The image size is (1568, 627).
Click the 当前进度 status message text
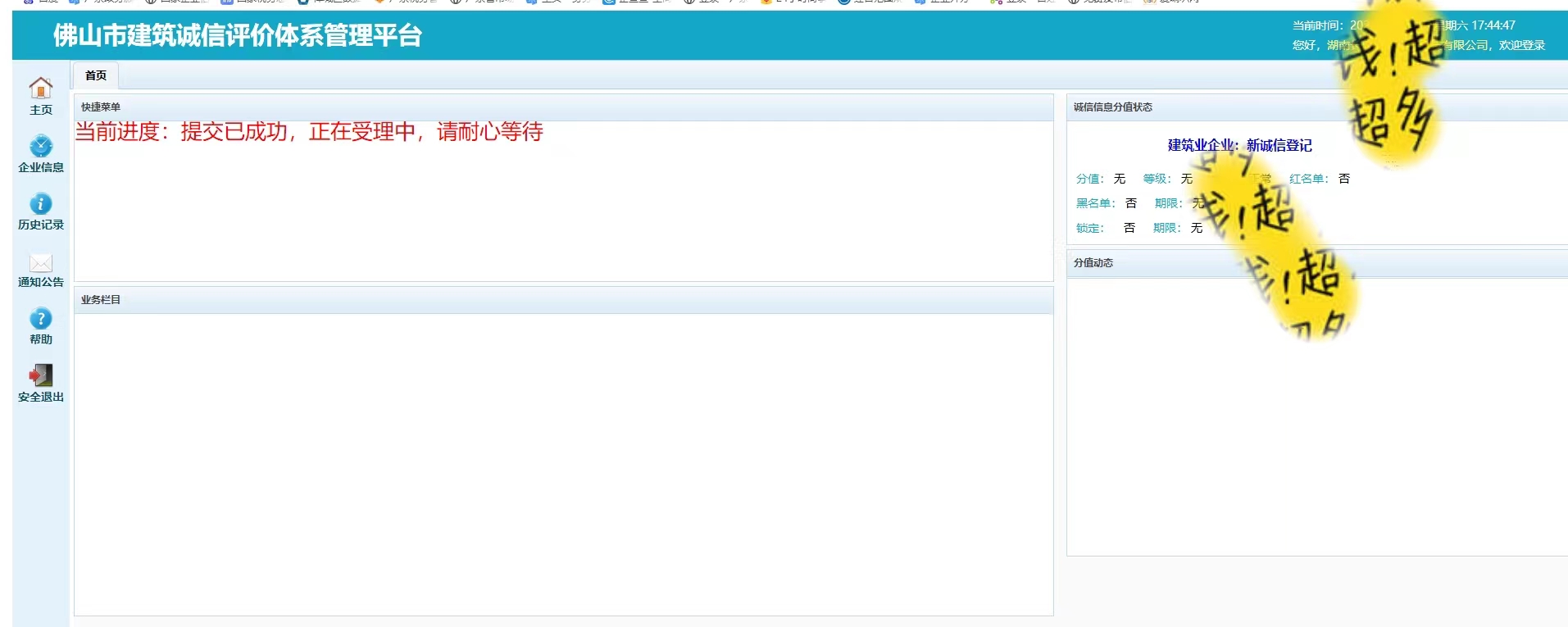coord(309,132)
